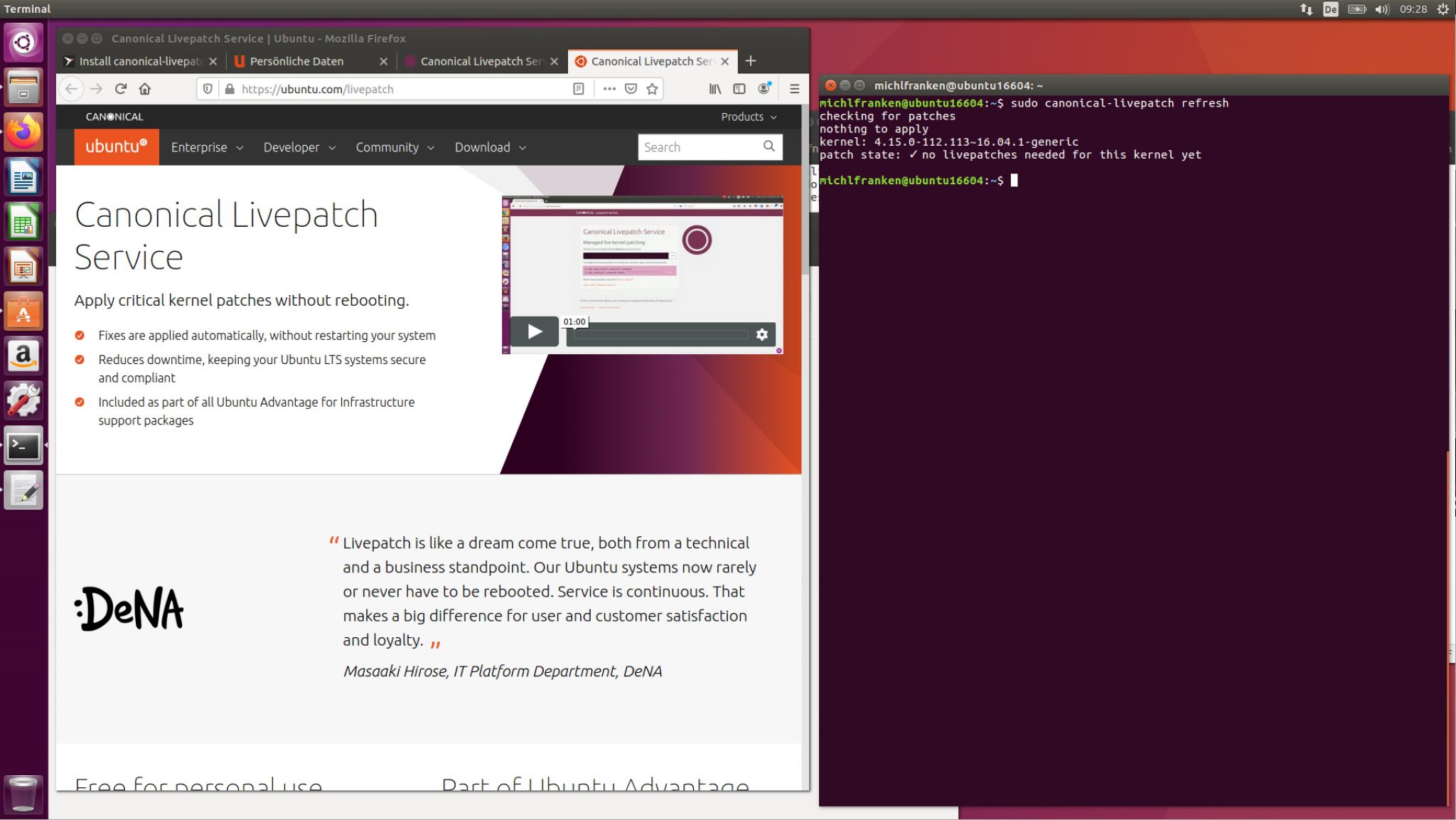This screenshot has height=820, width=1456.
Task: Show Firefox sidebars
Action: (739, 89)
